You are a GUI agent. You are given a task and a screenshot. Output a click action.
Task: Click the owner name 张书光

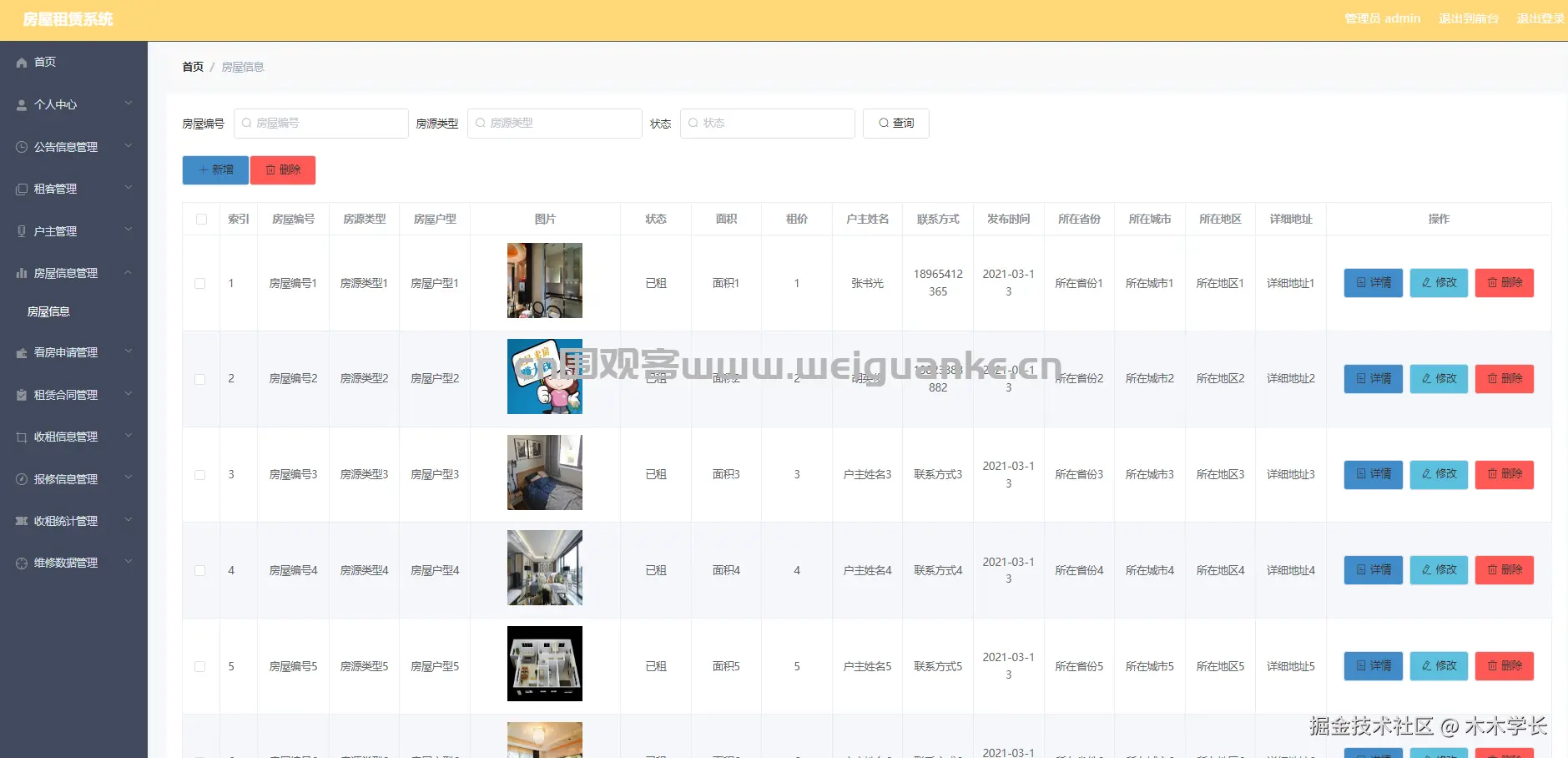click(x=867, y=284)
